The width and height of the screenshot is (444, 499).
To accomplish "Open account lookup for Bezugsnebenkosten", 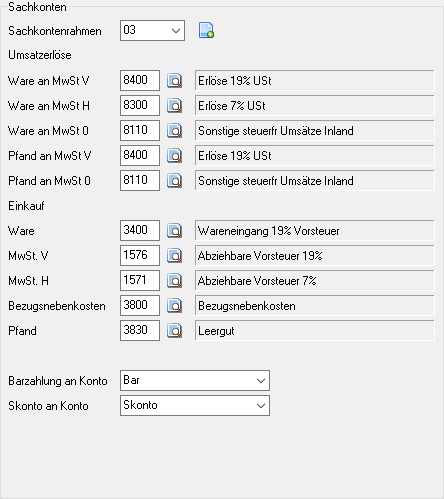I will [174, 305].
